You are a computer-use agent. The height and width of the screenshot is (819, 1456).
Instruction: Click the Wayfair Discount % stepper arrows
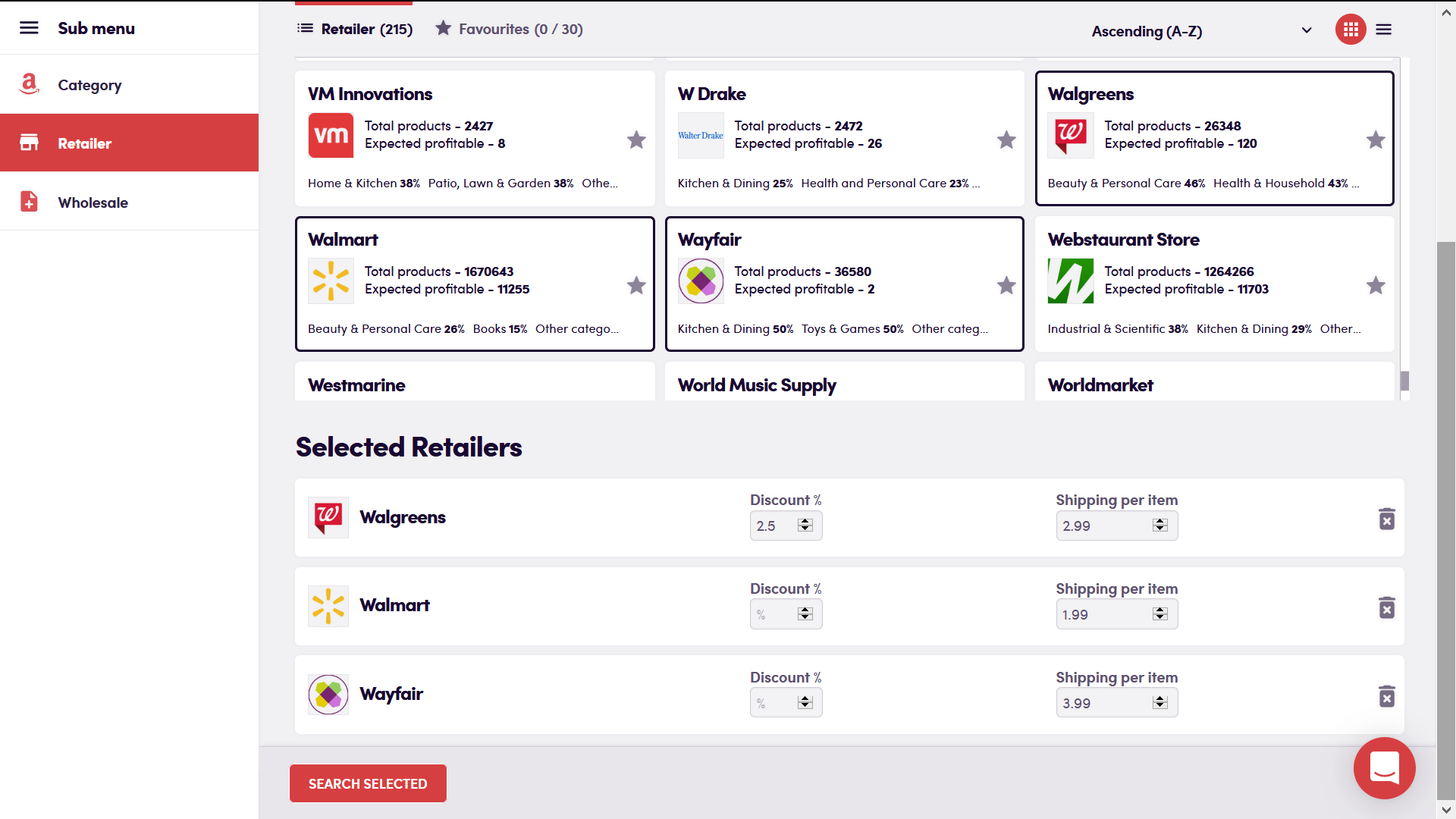point(805,702)
